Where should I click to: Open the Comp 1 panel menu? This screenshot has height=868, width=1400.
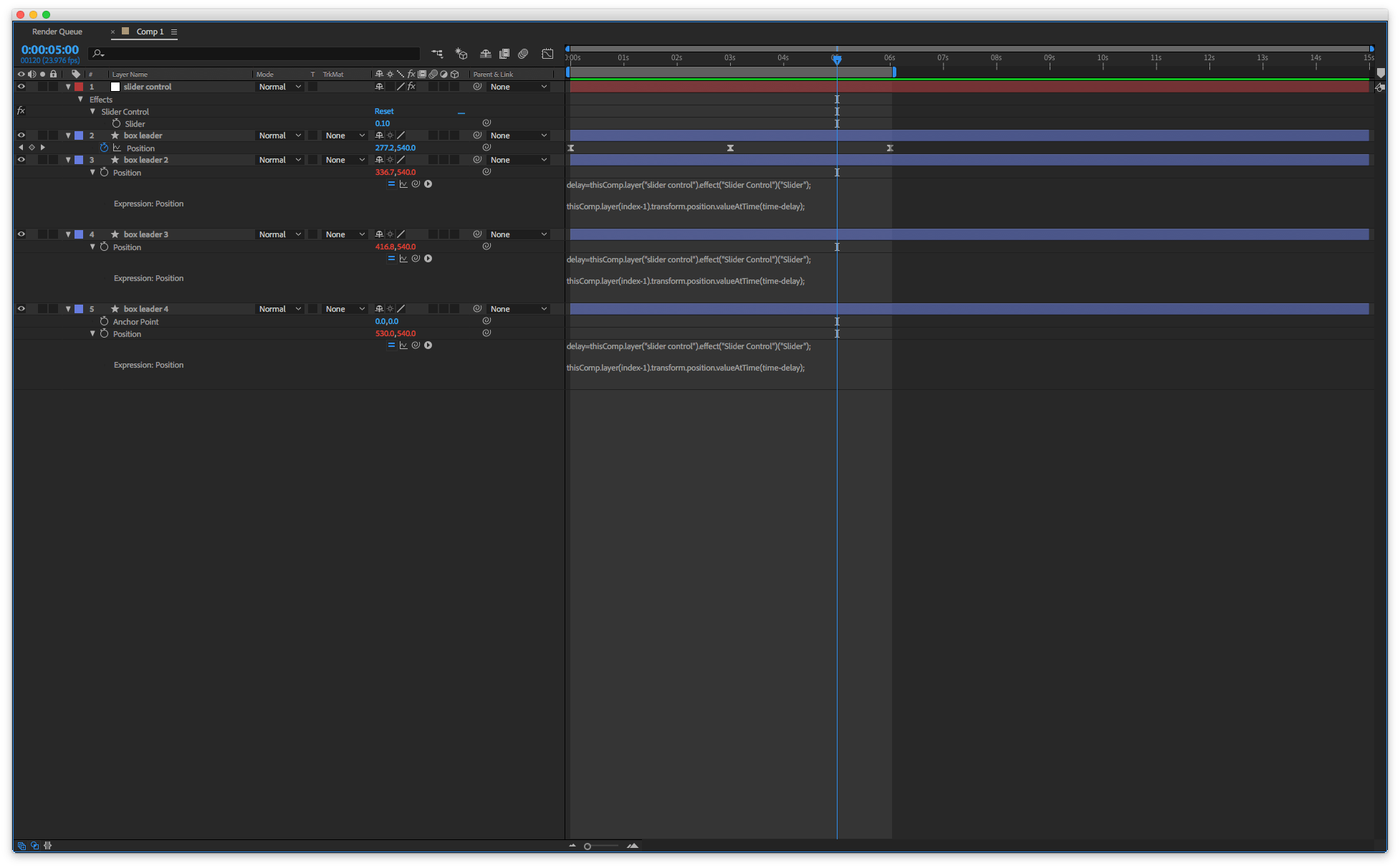click(x=174, y=32)
